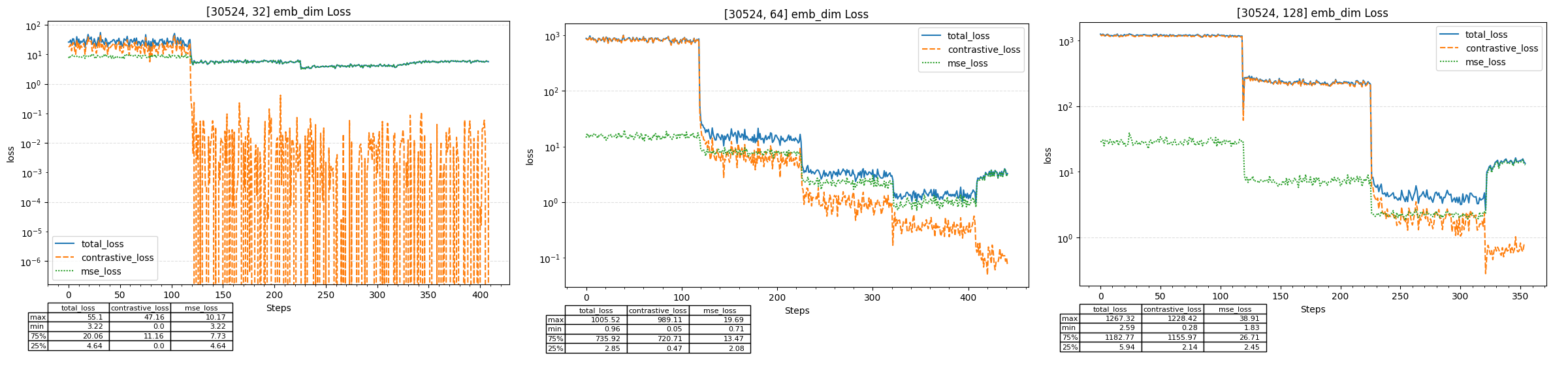The image size is (1568, 377).
Task: Click the '1005.52' table cell
Action: [x=596, y=320]
